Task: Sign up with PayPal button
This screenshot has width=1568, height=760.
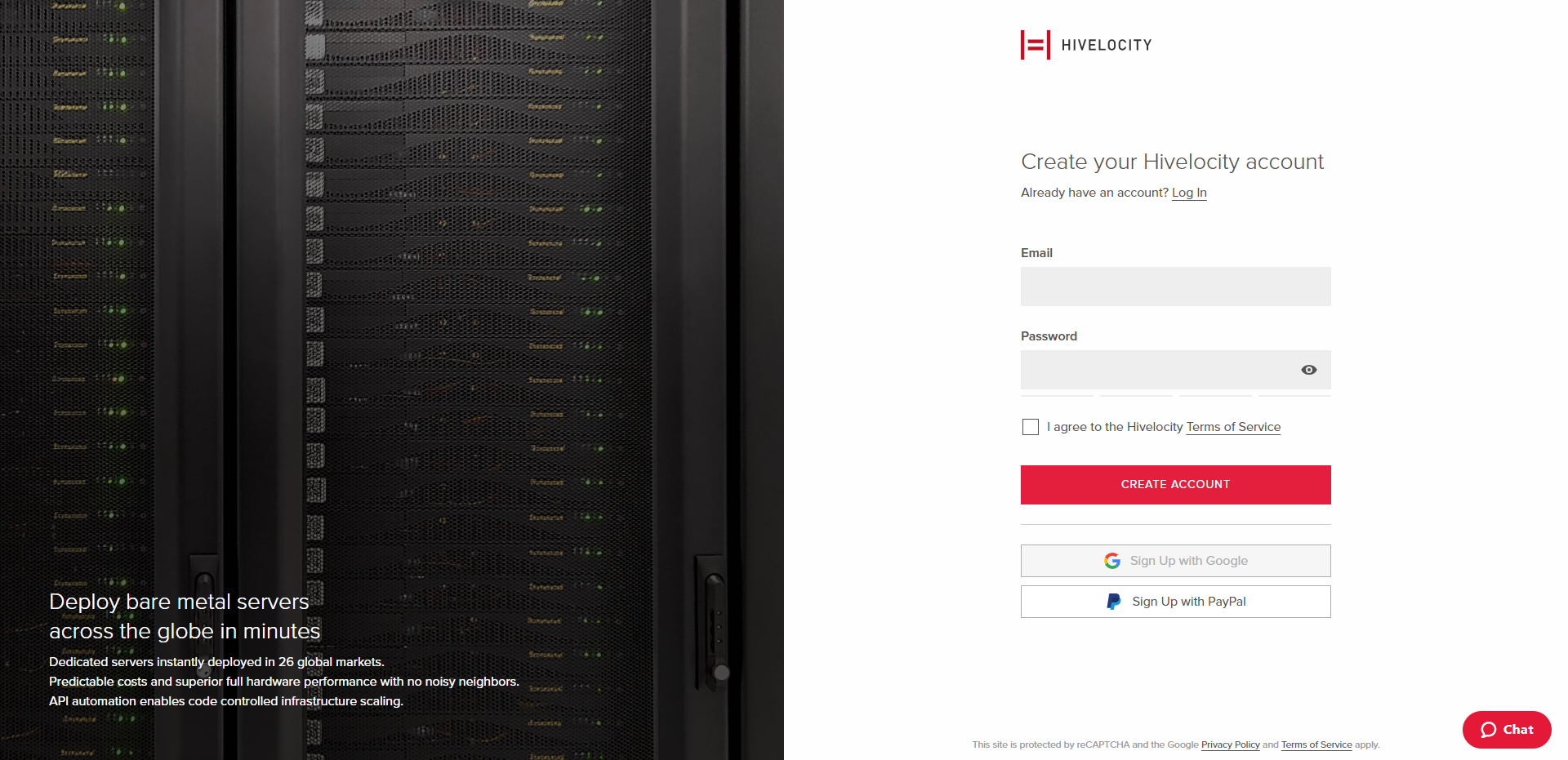Action: 1176,602
